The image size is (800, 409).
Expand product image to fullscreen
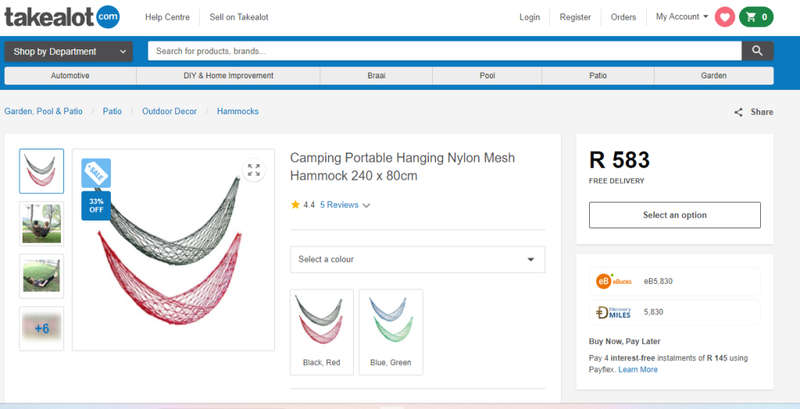(x=254, y=170)
